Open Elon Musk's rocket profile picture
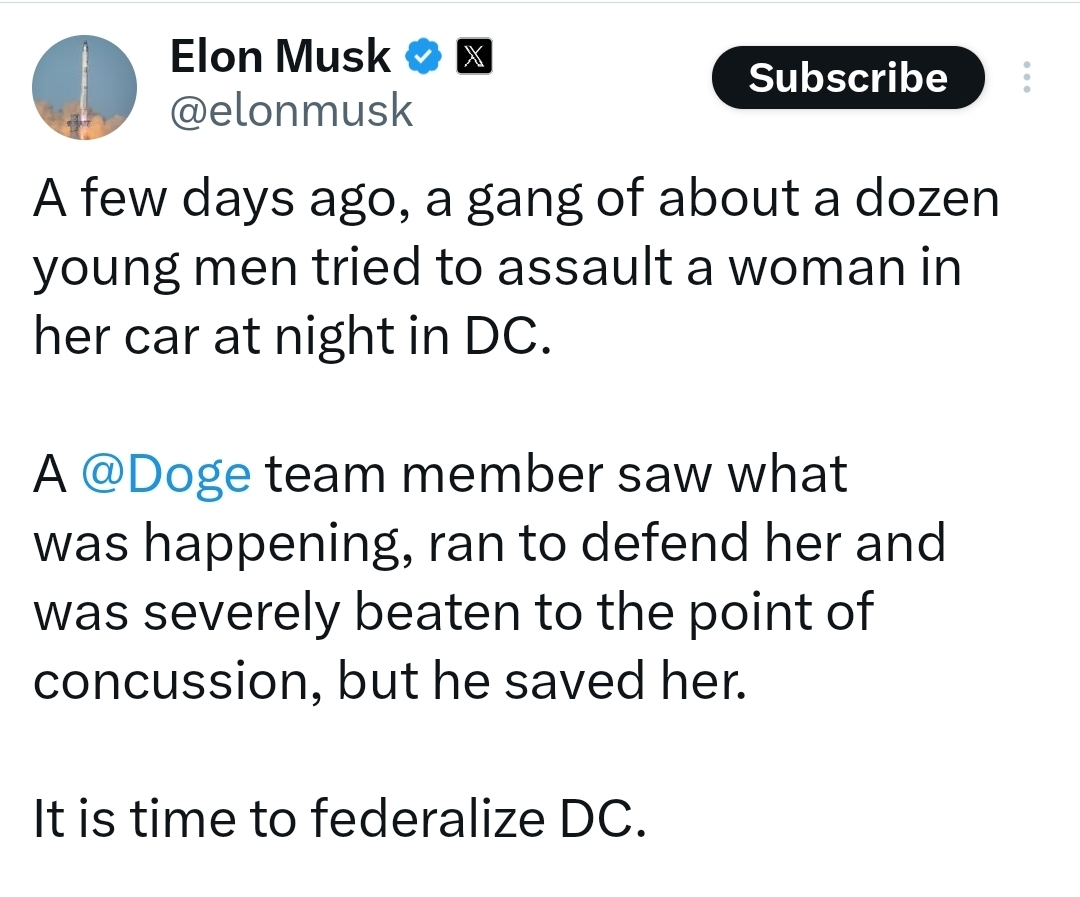Image resolution: width=1080 pixels, height=897 pixels. pyautogui.click(x=84, y=87)
